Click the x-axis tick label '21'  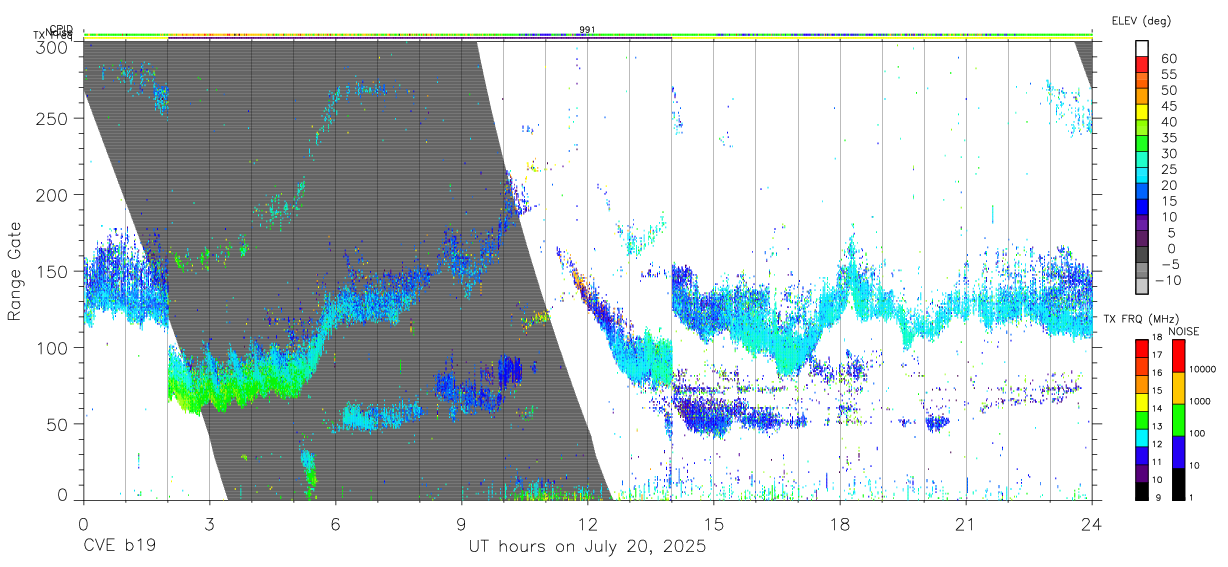click(966, 525)
